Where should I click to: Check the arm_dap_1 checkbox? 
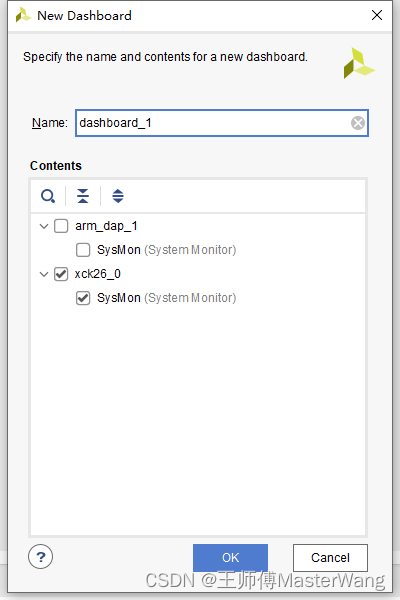point(61,226)
